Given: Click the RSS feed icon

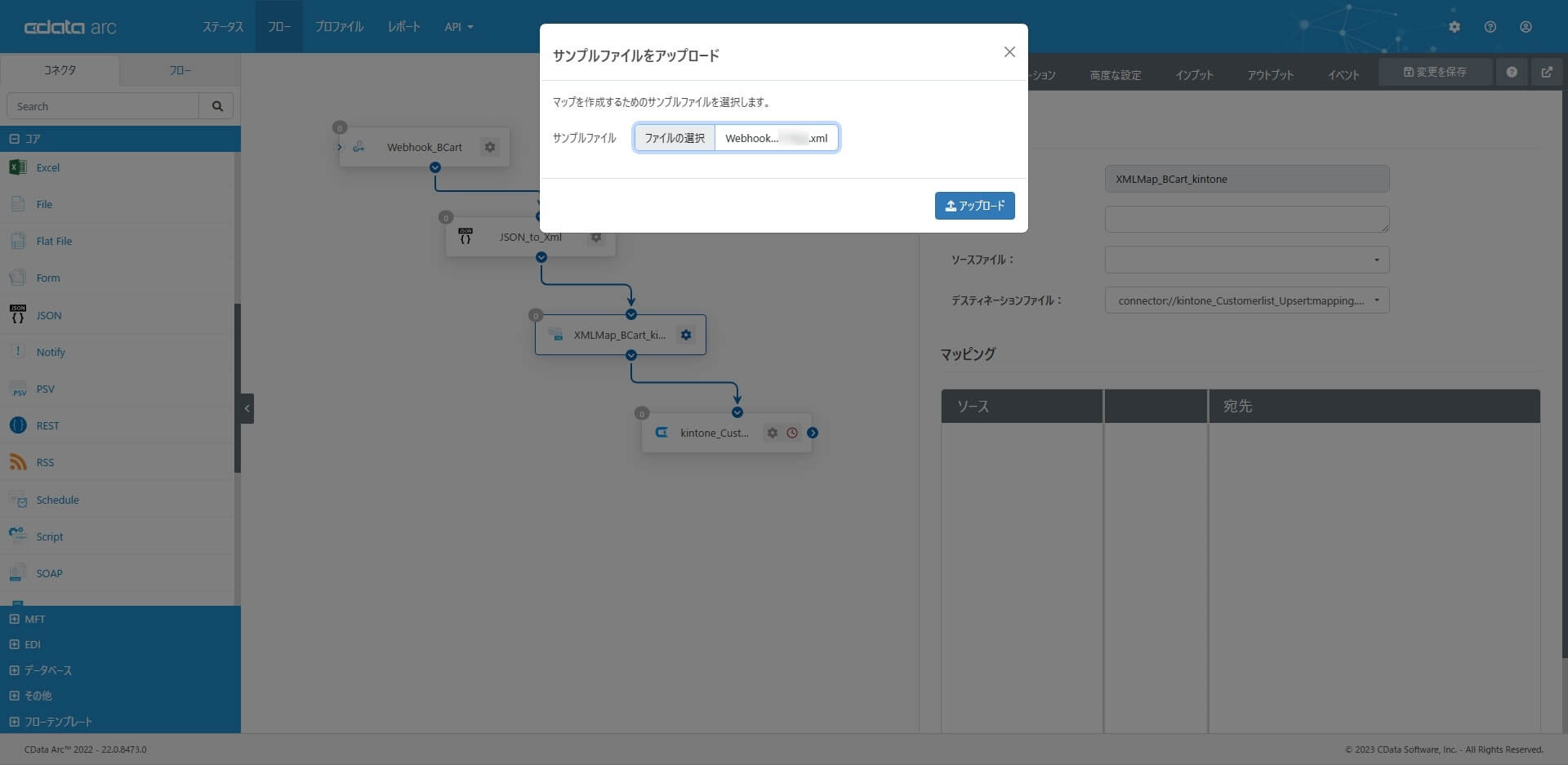Looking at the screenshot, I should pos(17,462).
